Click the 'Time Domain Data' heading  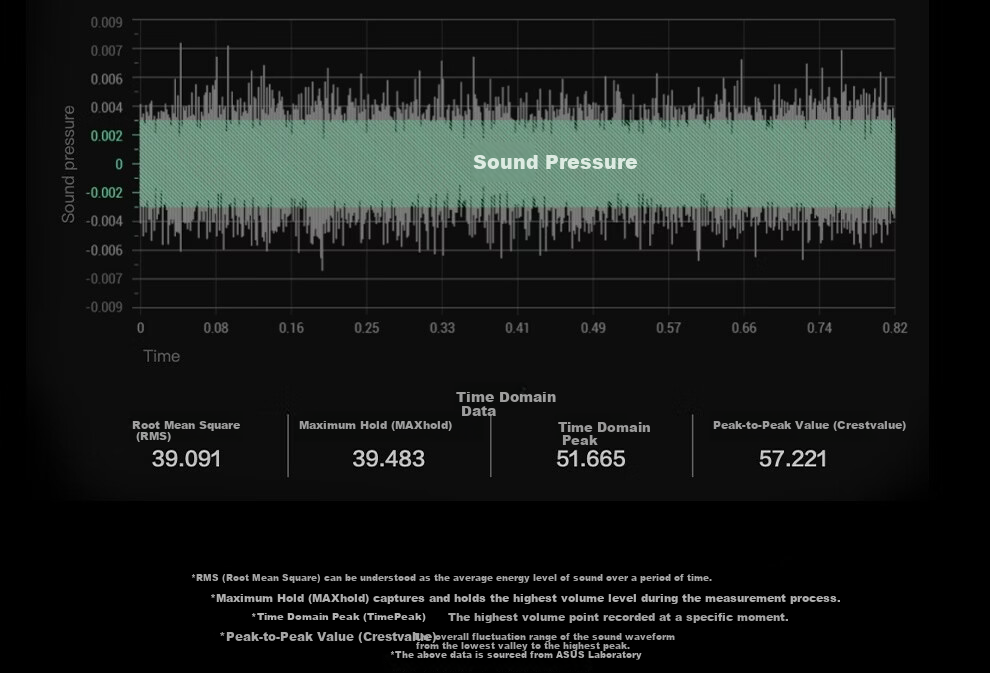point(506,404)
